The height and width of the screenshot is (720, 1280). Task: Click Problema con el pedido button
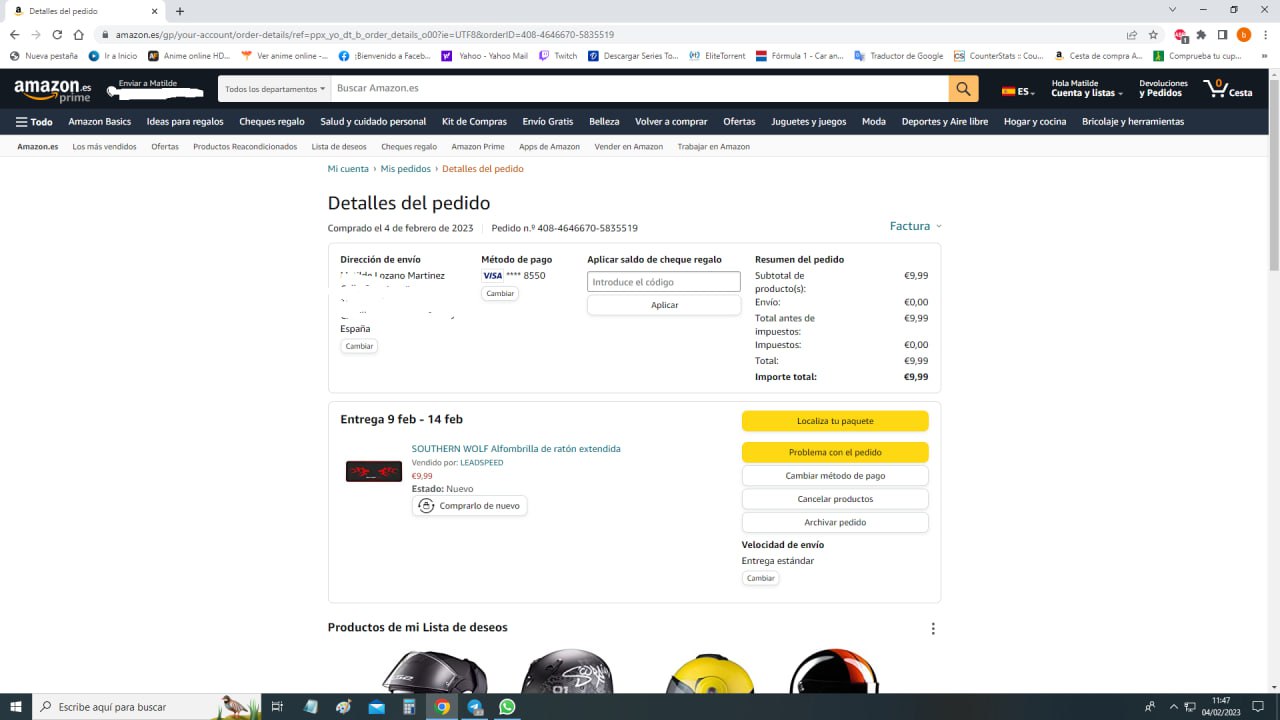click(x=835, y=452)
